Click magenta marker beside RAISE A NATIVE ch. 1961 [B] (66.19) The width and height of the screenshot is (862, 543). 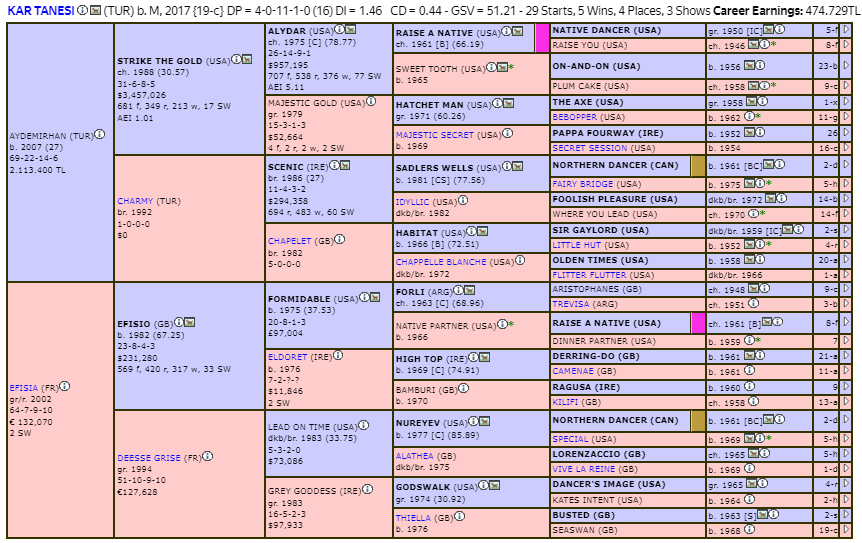coord(542,38)
